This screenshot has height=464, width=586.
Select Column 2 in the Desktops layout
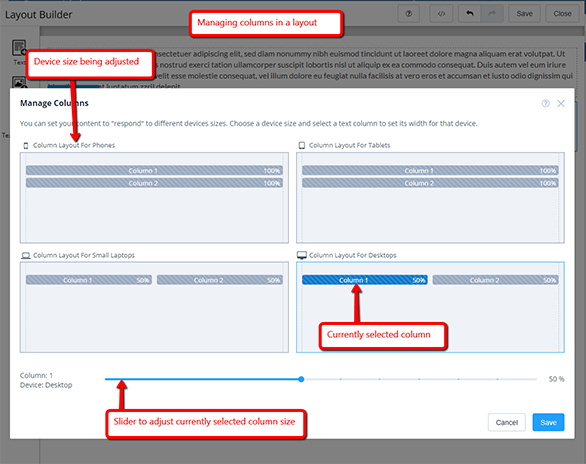tap(496, 280)
